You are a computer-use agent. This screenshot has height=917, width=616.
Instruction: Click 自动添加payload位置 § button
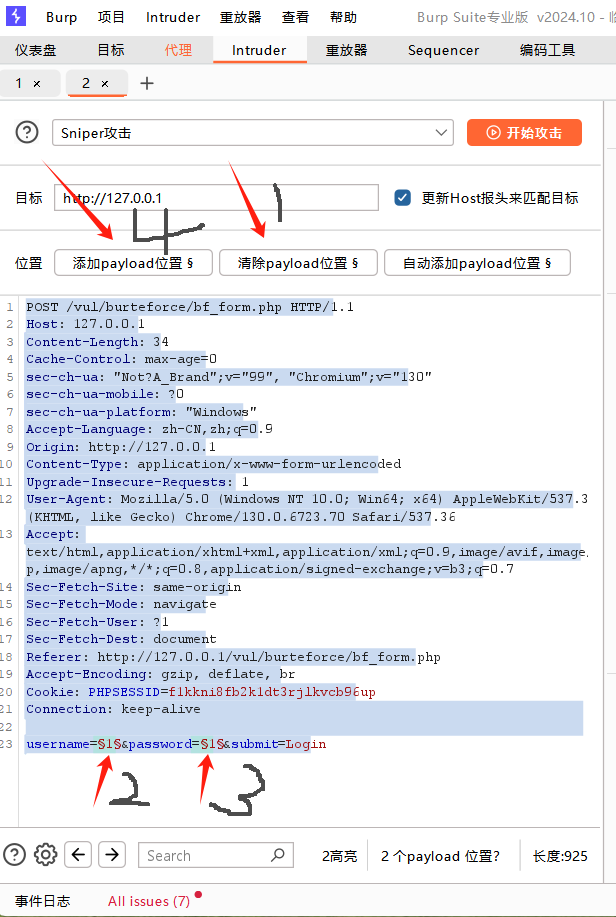477,263
